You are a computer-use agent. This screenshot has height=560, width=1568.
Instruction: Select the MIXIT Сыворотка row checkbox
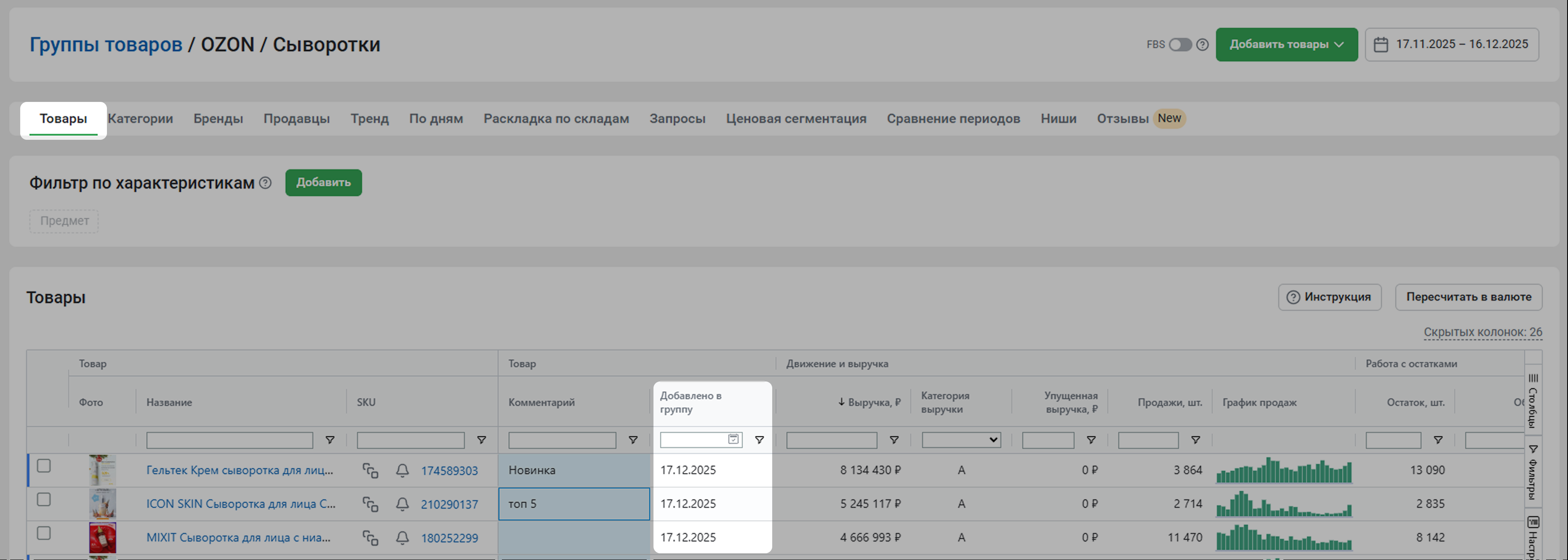point(44,533)
